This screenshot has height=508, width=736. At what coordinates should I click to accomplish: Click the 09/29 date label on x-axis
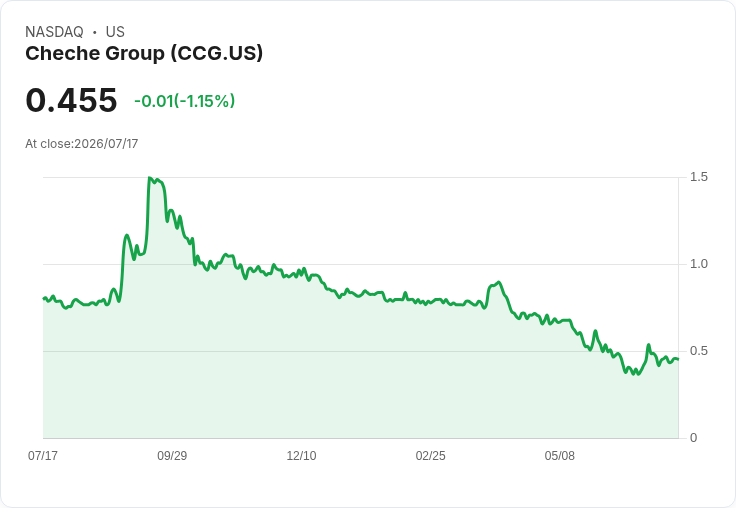click(172, 455)
